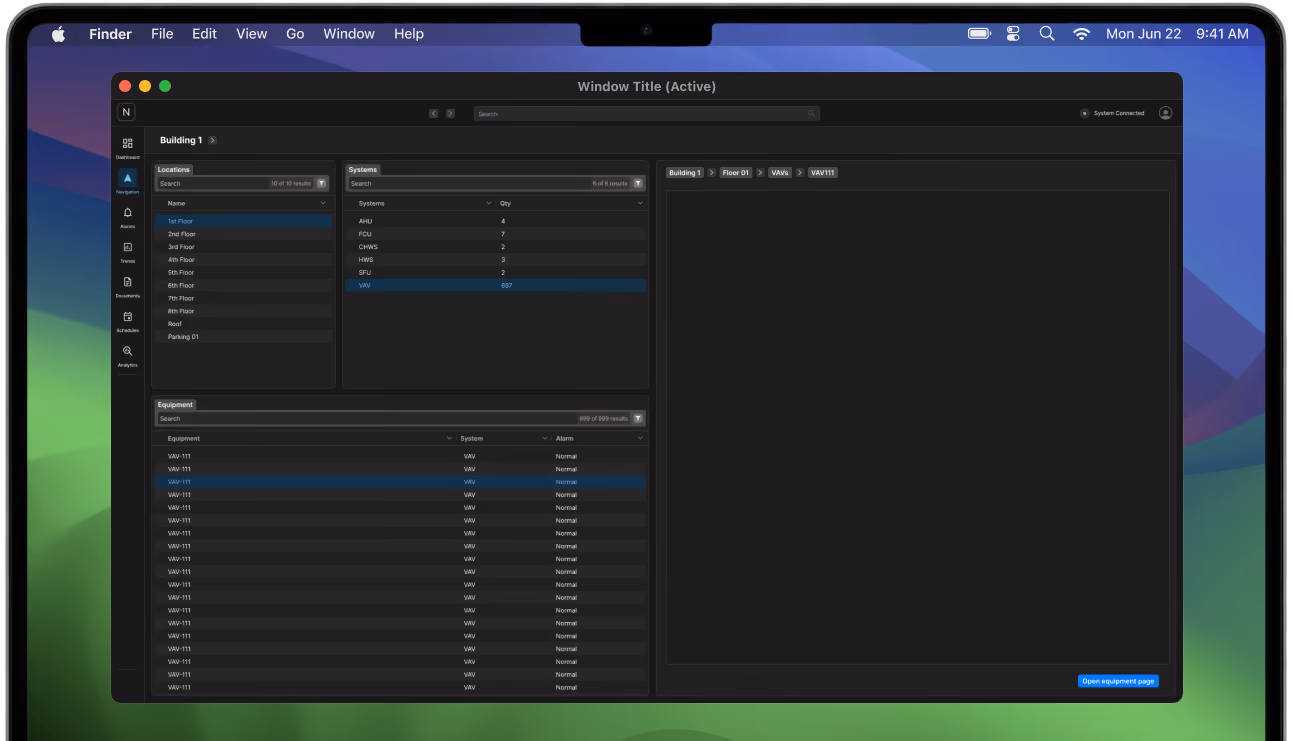The width and height of the screenshot is (1293, 741).
Task: Select the 3rd Floor row
Action: [243, 247]
